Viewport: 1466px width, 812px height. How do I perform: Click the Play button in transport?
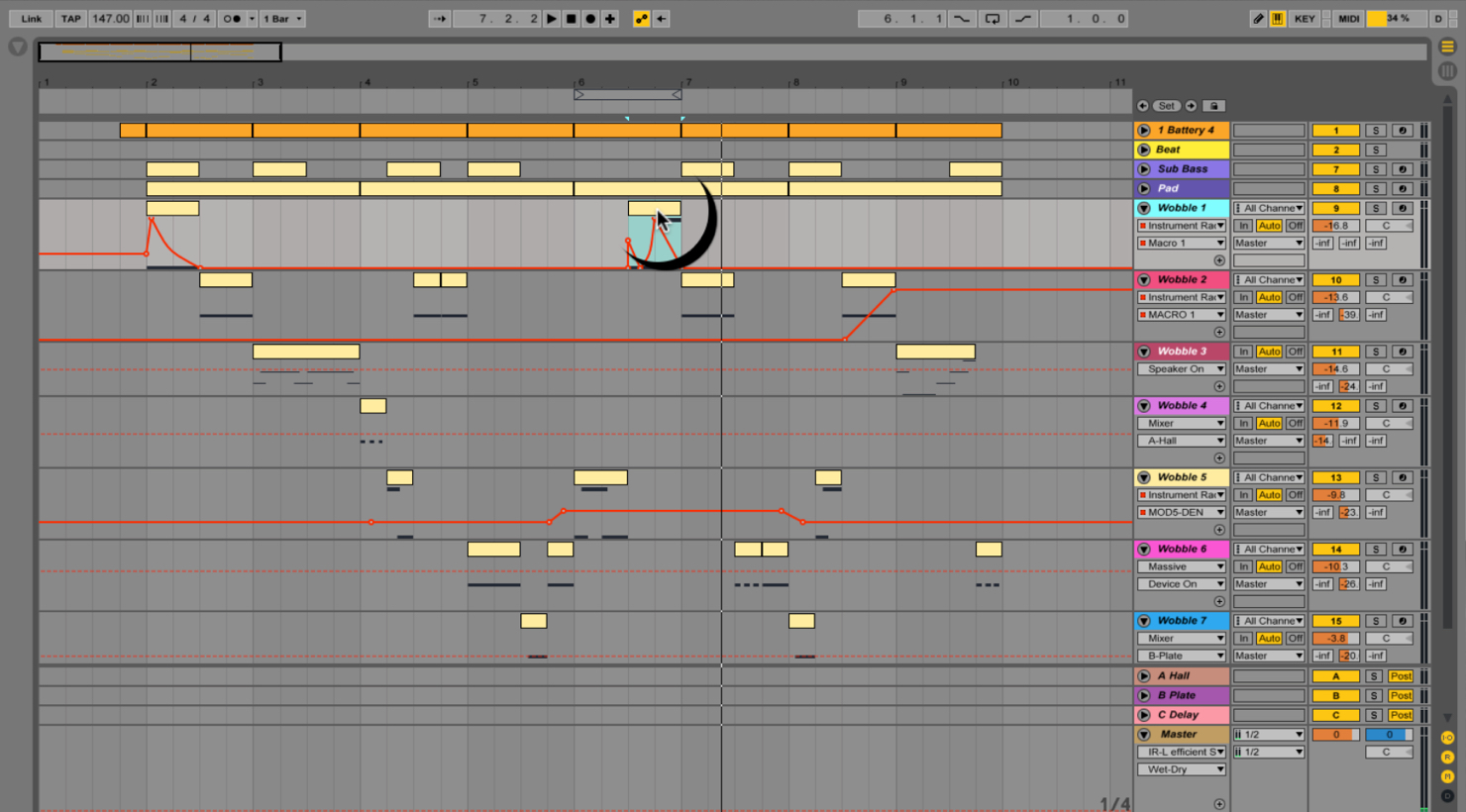click(552, 18)
